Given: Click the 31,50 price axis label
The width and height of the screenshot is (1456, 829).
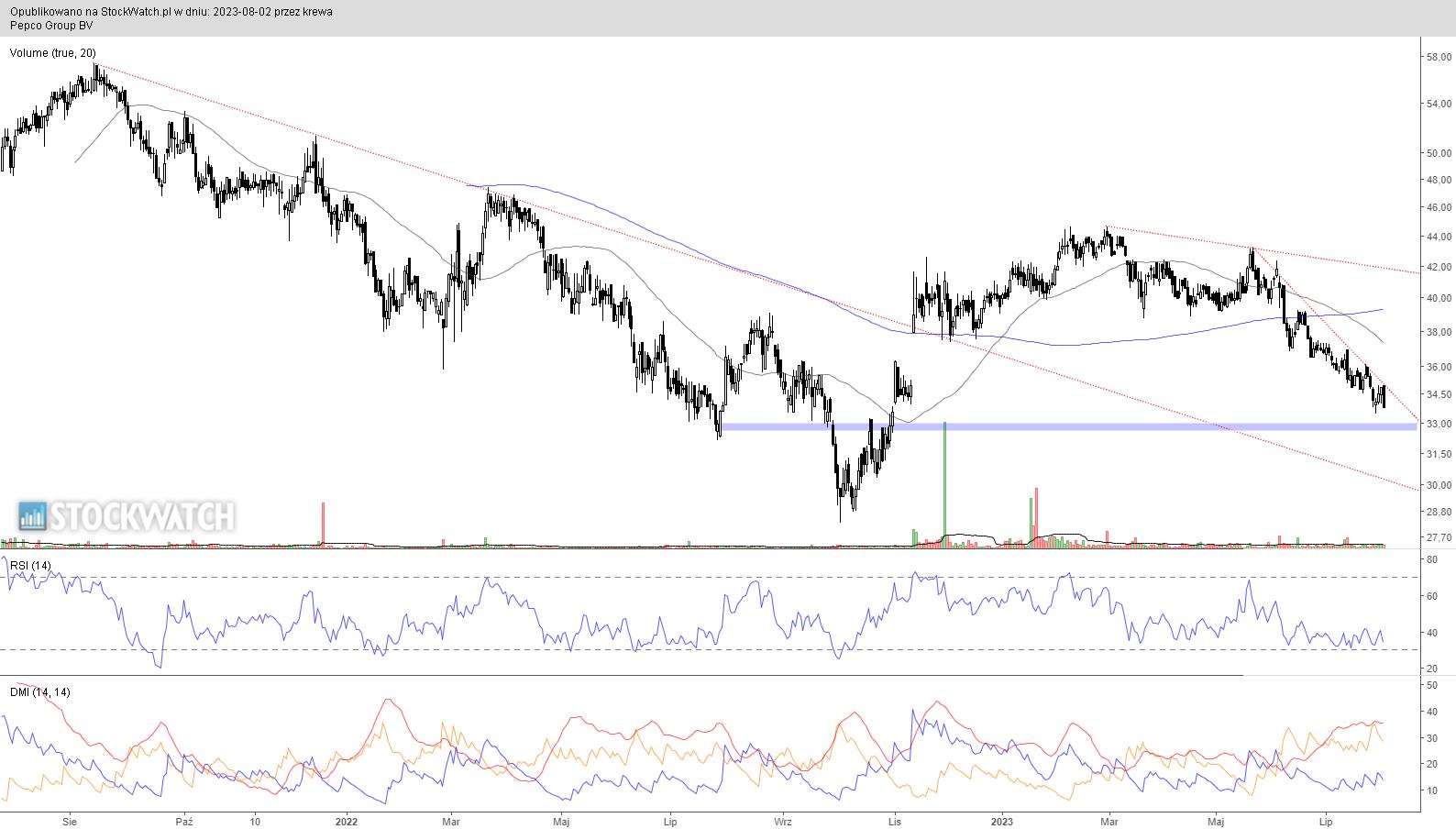Looking at the screenshot, I should pyautogui.click(x=1439, y=454).
